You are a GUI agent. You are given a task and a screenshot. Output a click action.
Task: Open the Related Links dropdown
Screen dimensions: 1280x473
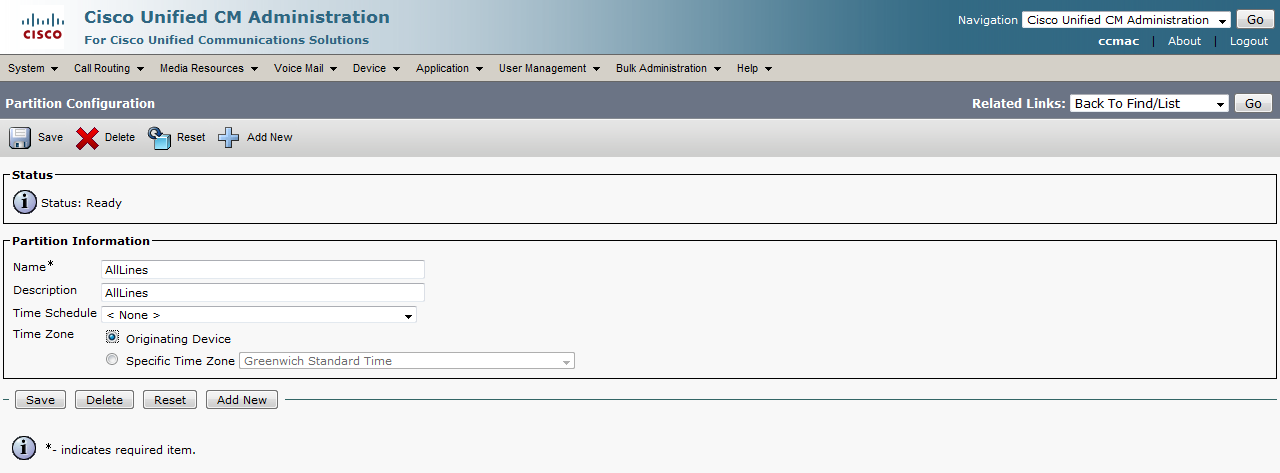[x=1149, y=104]
